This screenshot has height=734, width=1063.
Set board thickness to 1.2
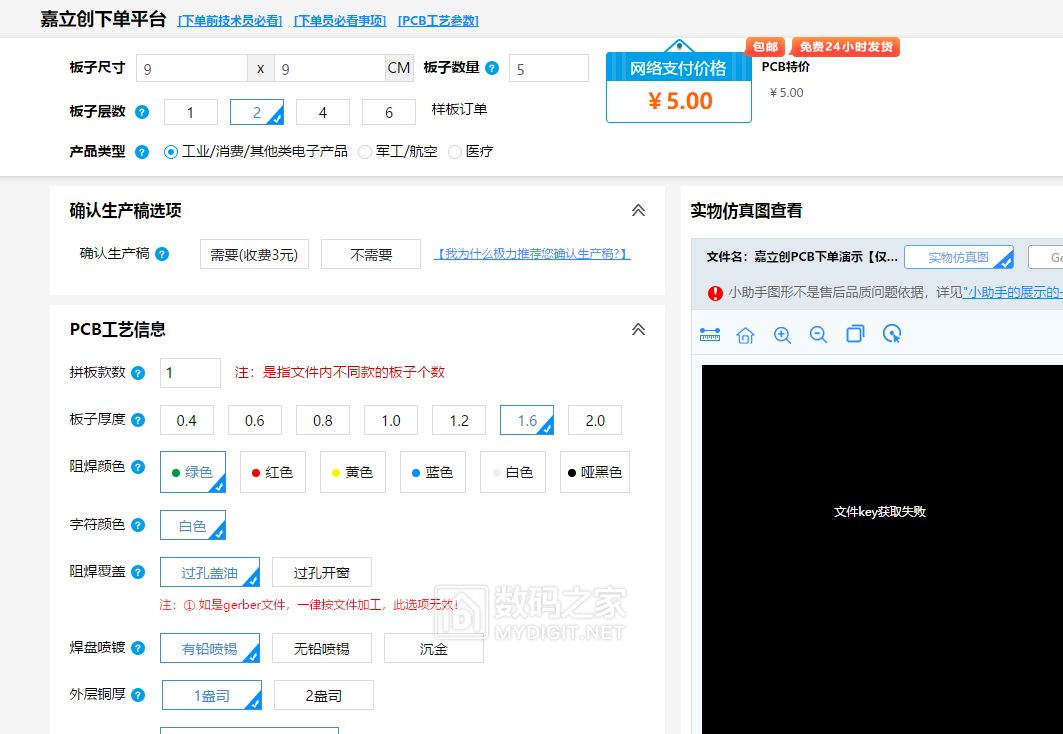(459, 420)
